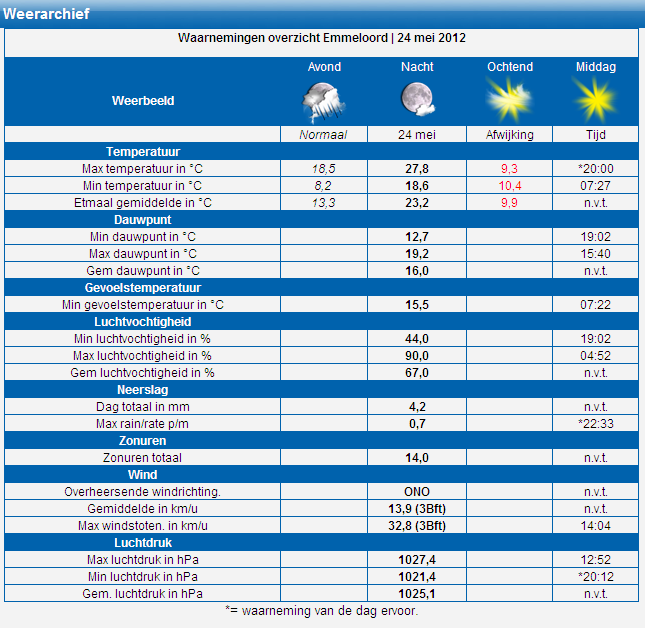
Task: Click the '24 mei' column header
Action: point(417,134)
